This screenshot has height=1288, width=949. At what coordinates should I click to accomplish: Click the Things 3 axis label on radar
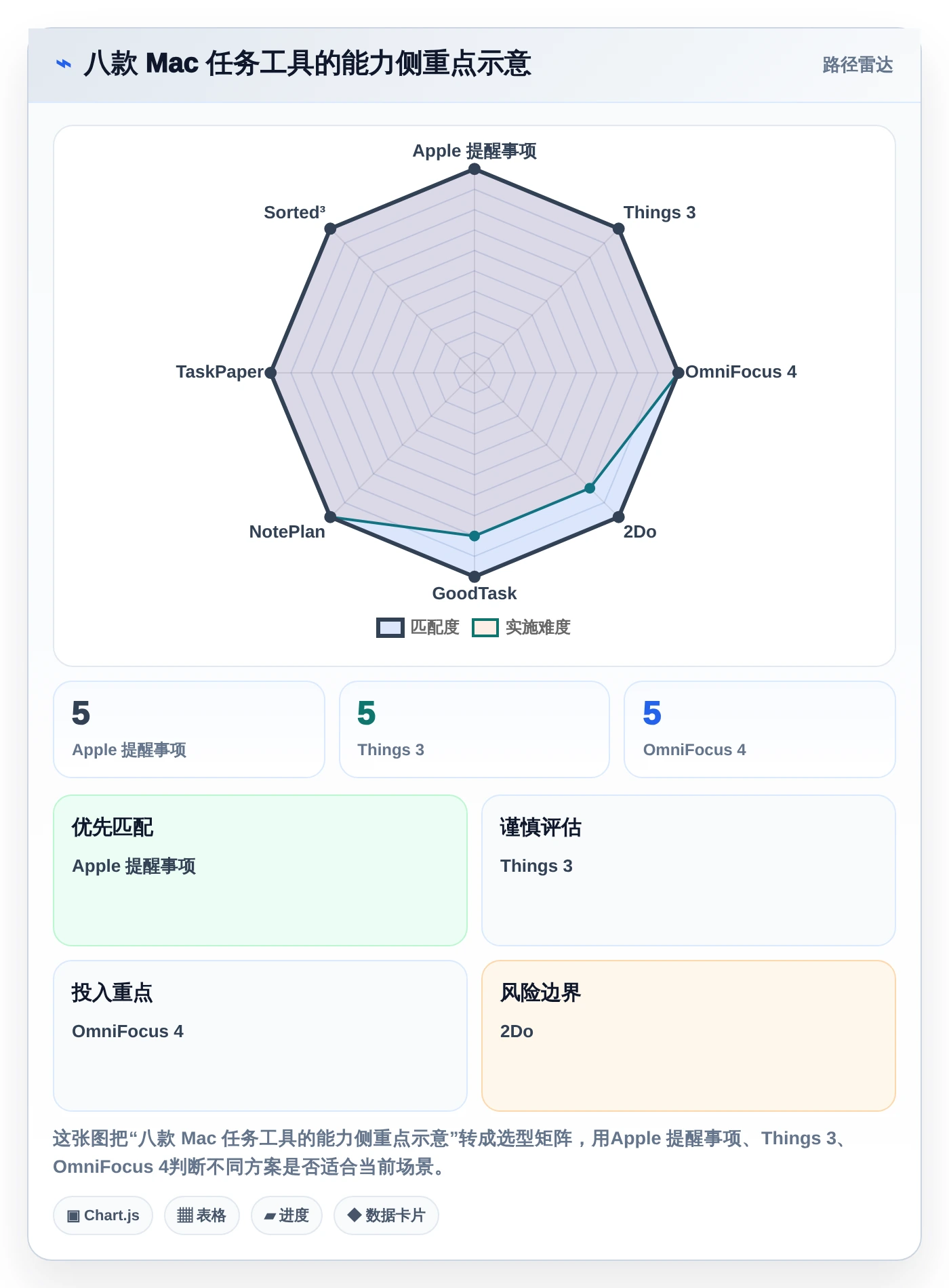click(x=660, y=212)
